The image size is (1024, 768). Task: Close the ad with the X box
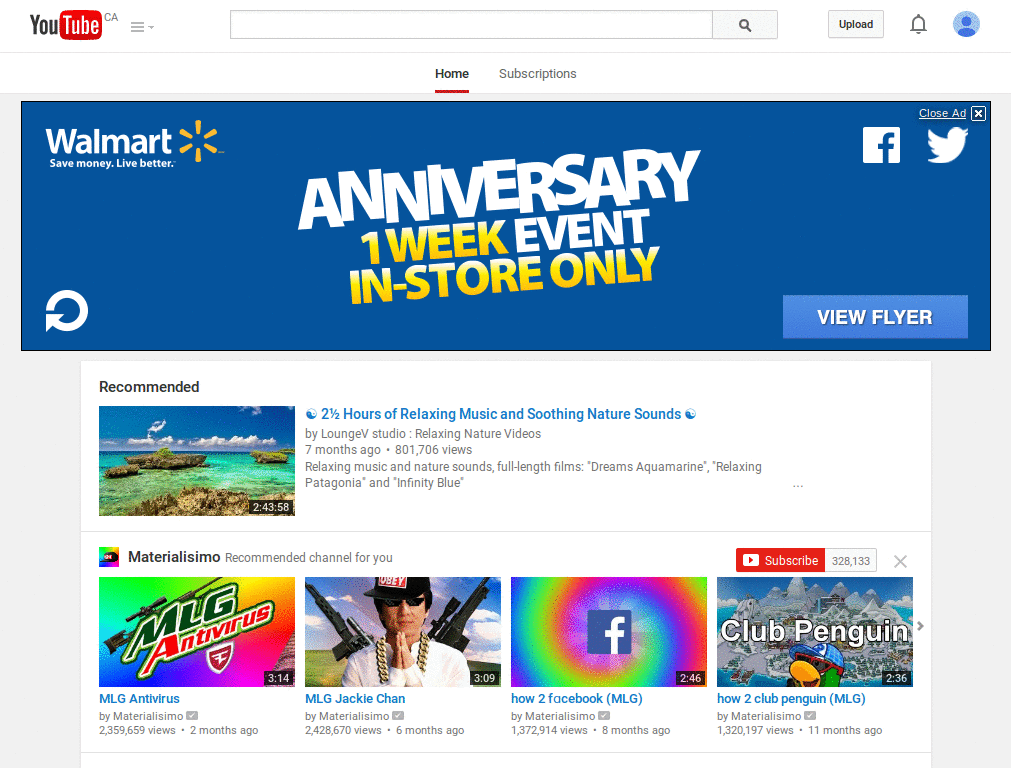(x=978, y=114)
